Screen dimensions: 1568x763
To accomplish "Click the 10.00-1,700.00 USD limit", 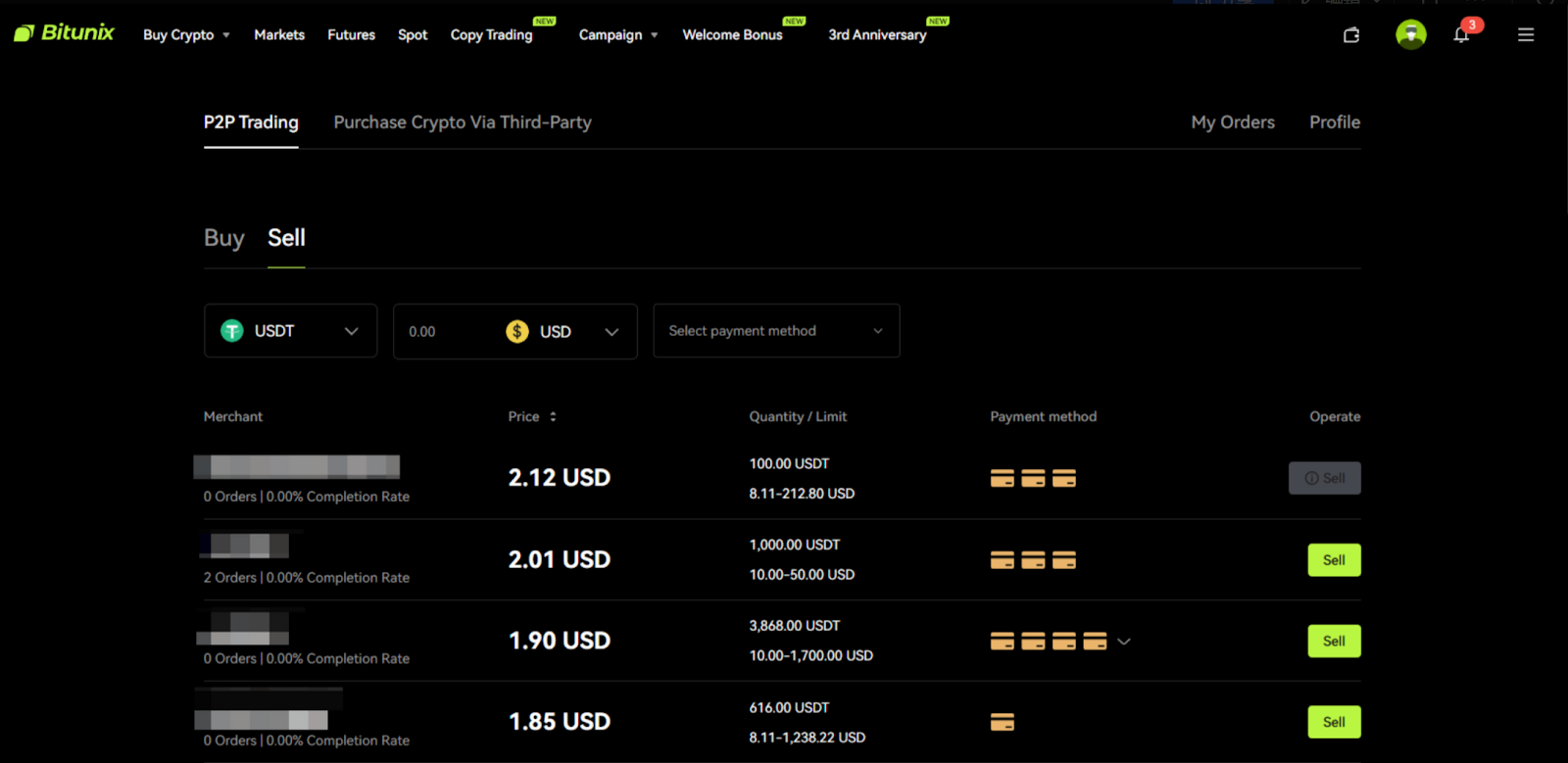I will [x=811, y=656].
